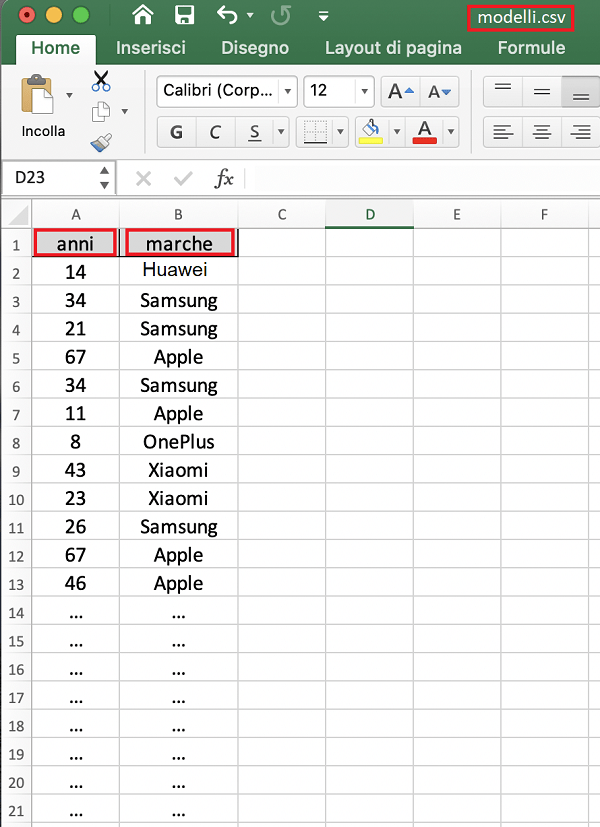Screen dimensions: 600x827
Task: Open the copy options dropdown arrow
Action: coord(125,111)
